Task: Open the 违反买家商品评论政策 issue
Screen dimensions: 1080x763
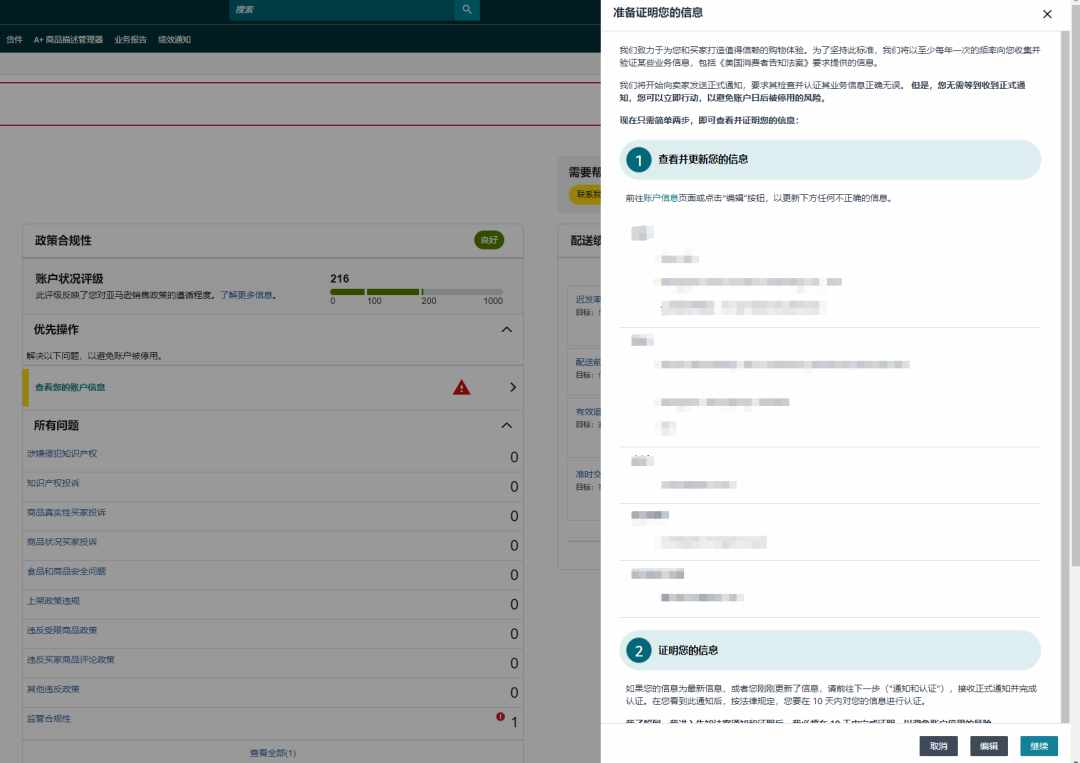Action: [x=71, y=660]
